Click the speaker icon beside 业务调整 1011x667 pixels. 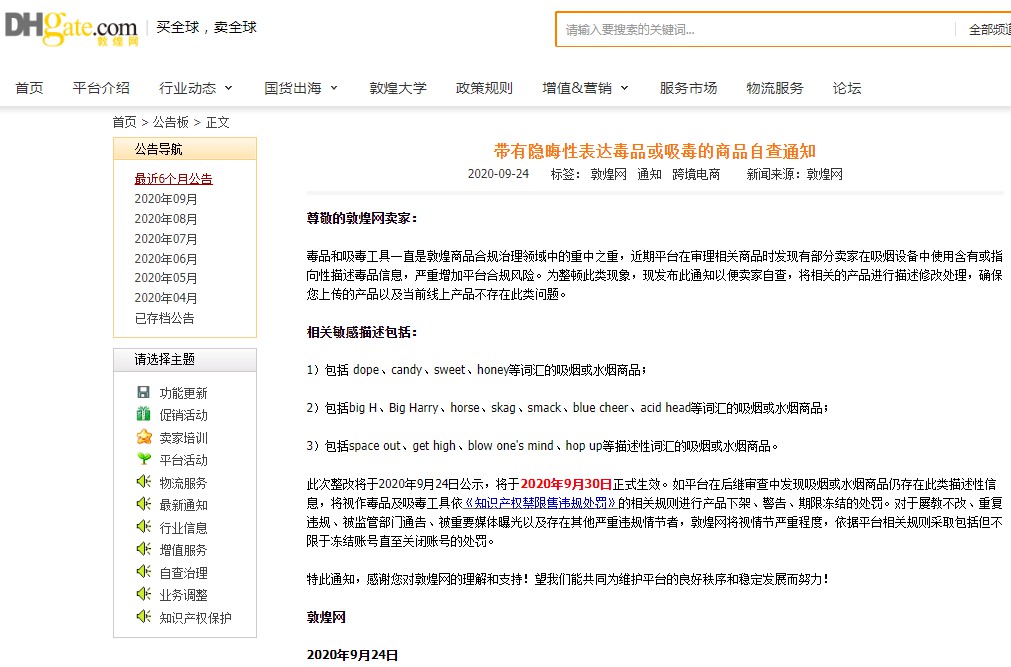pos(144,594)
